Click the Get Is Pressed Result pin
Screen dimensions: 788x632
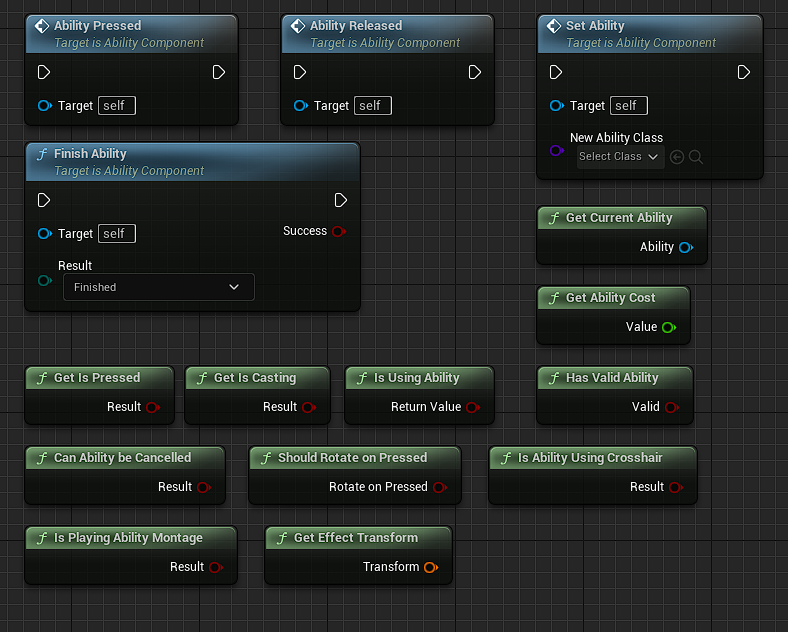(152, 407)
